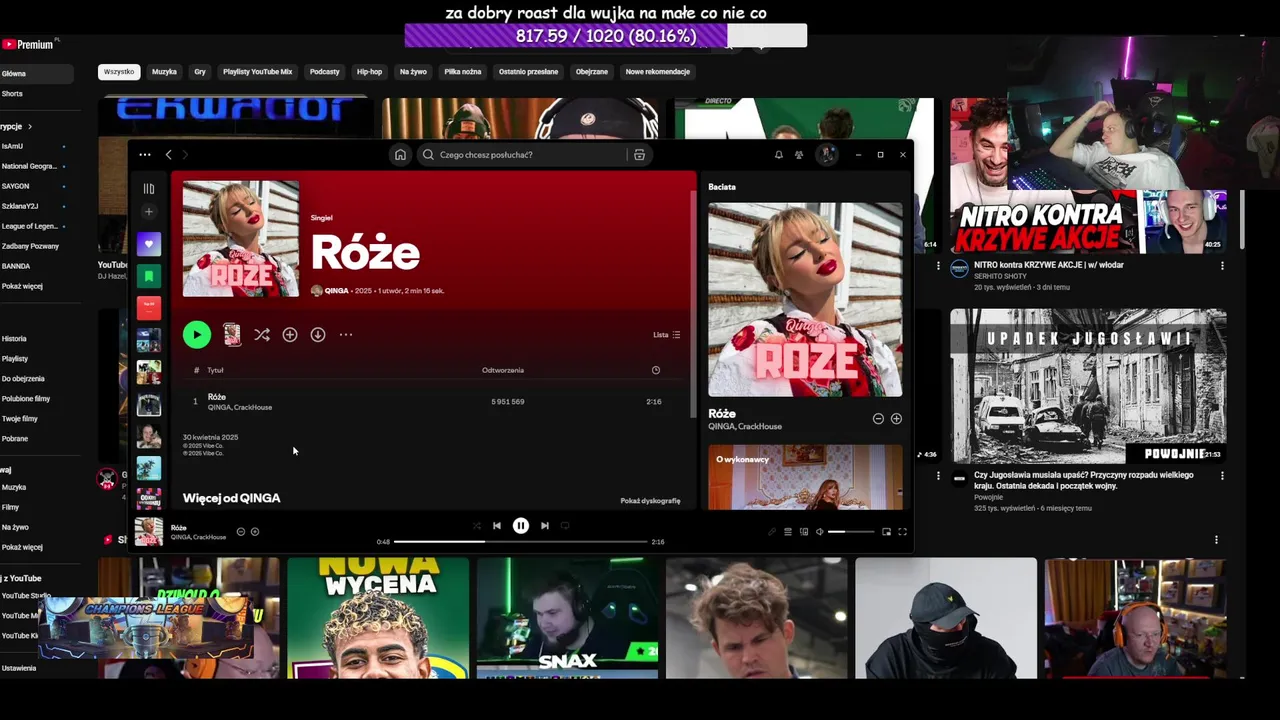Open the small Róże cover in the player bar
This screenshot has height=720, width=1280.
pos(149,532)
